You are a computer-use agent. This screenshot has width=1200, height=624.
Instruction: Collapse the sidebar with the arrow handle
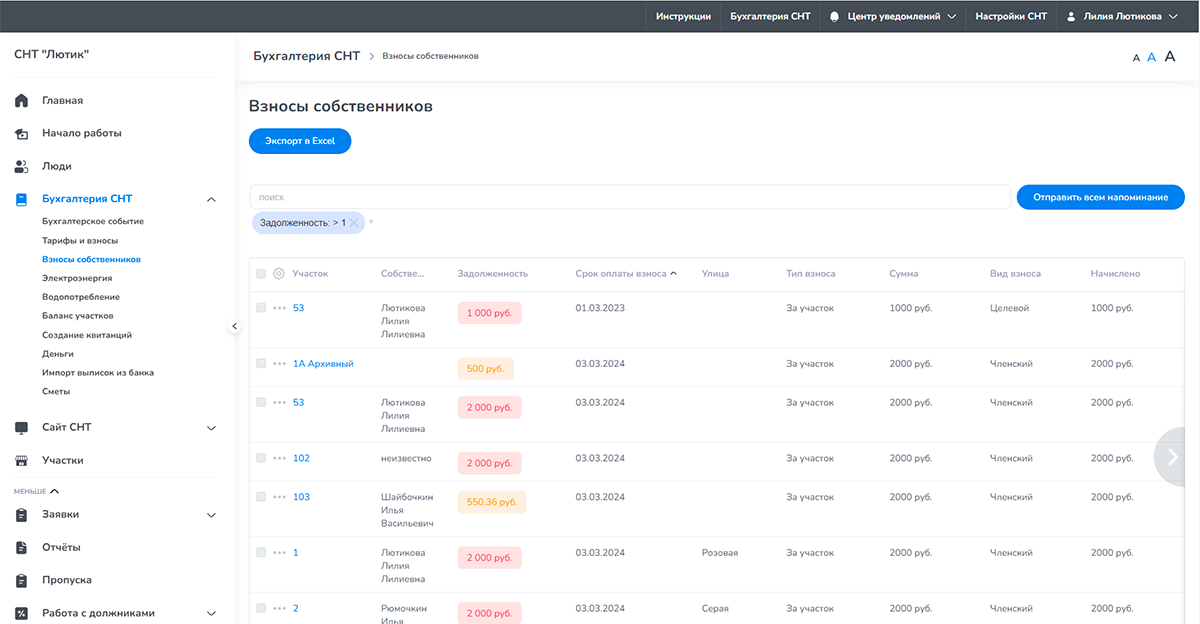pos(234,326)
